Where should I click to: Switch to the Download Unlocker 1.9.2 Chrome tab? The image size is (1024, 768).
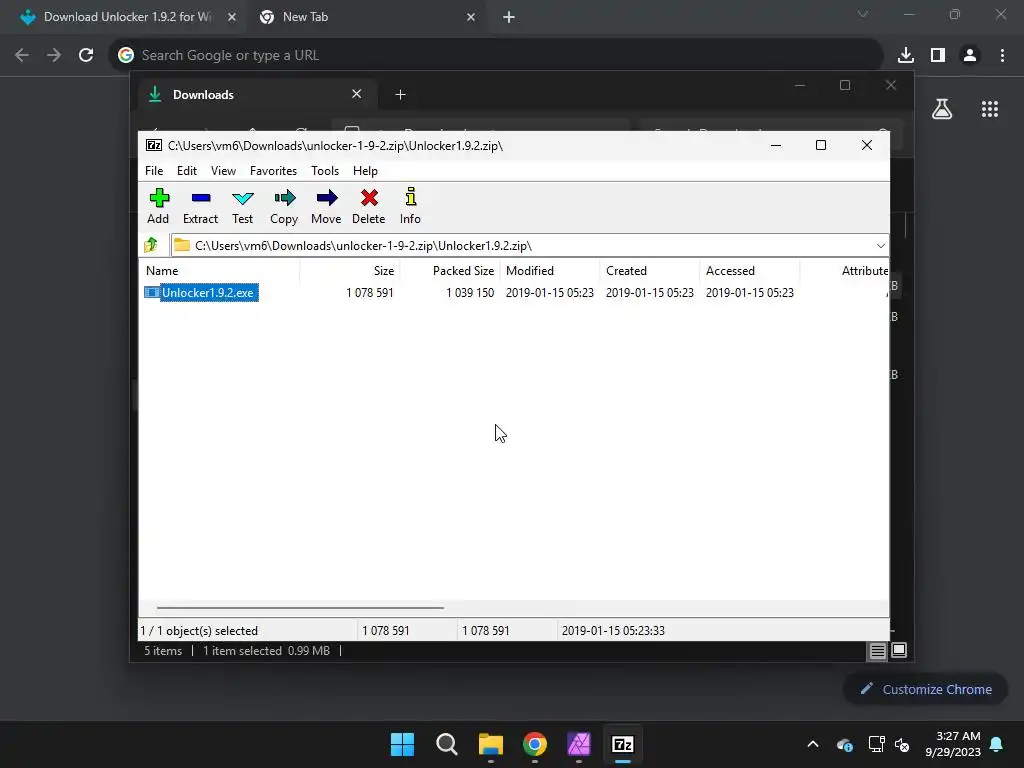coord(127,17)
